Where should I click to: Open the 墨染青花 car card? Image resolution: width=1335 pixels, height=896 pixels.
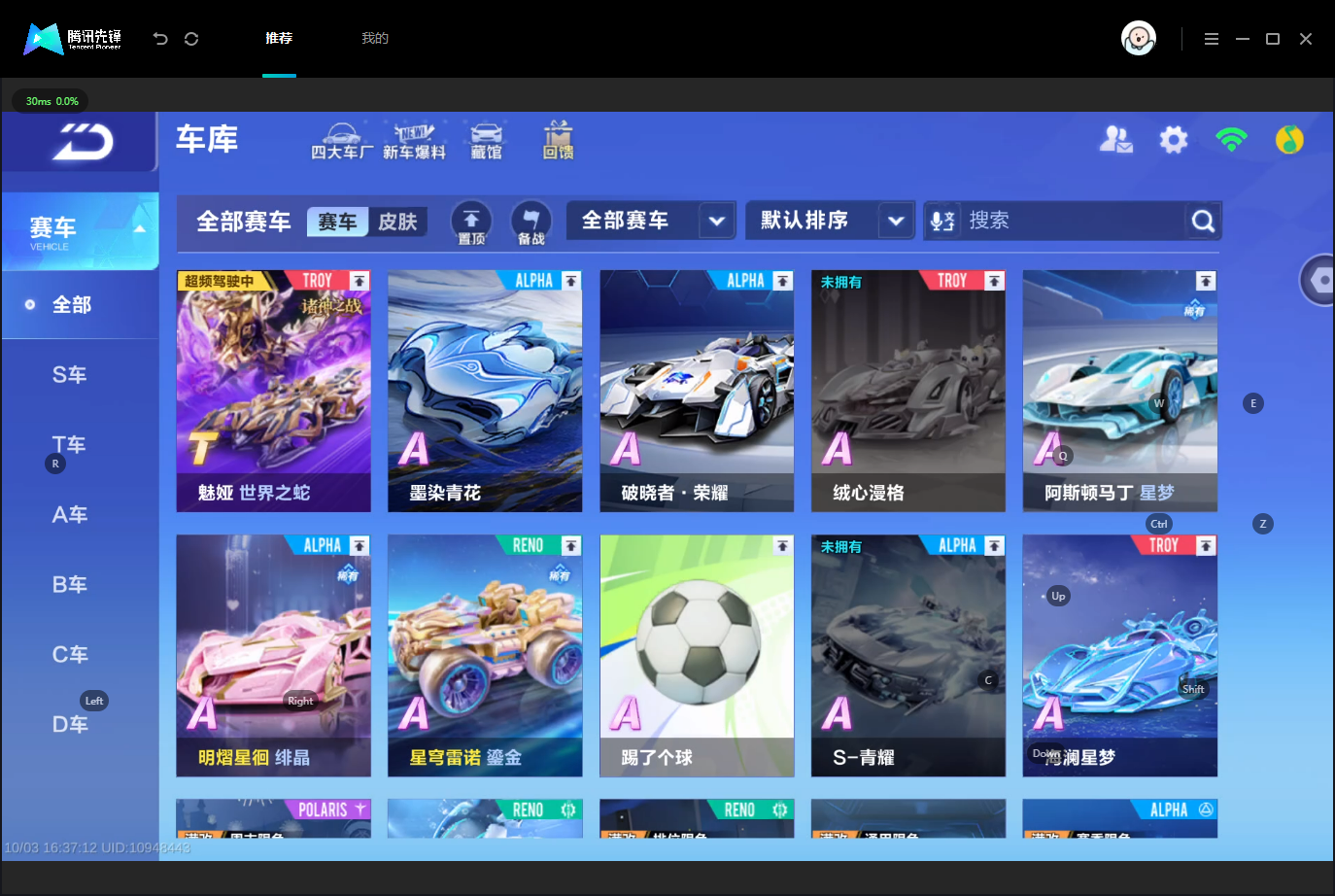pyautogui.click(x=485, y=392)
